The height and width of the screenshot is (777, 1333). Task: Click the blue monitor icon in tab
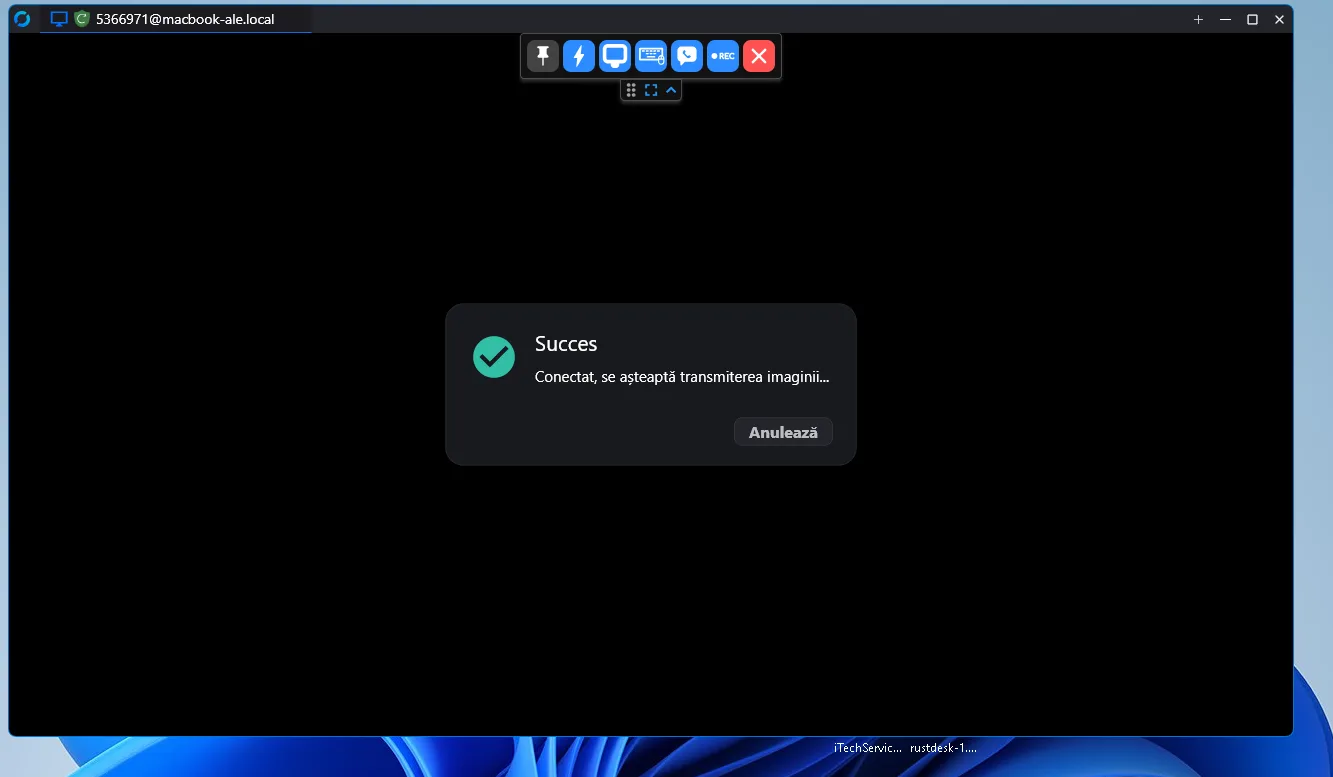(59, 19)
